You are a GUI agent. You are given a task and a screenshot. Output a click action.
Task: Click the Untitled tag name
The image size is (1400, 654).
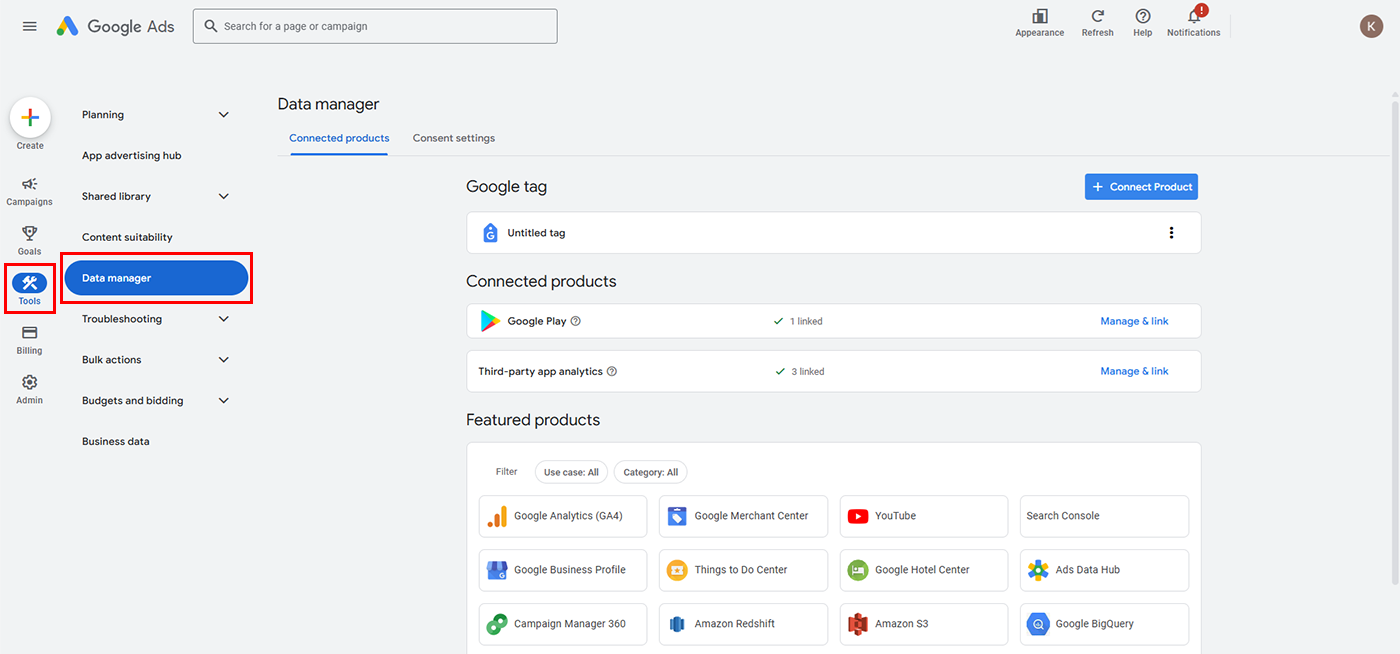pos(536,233)
